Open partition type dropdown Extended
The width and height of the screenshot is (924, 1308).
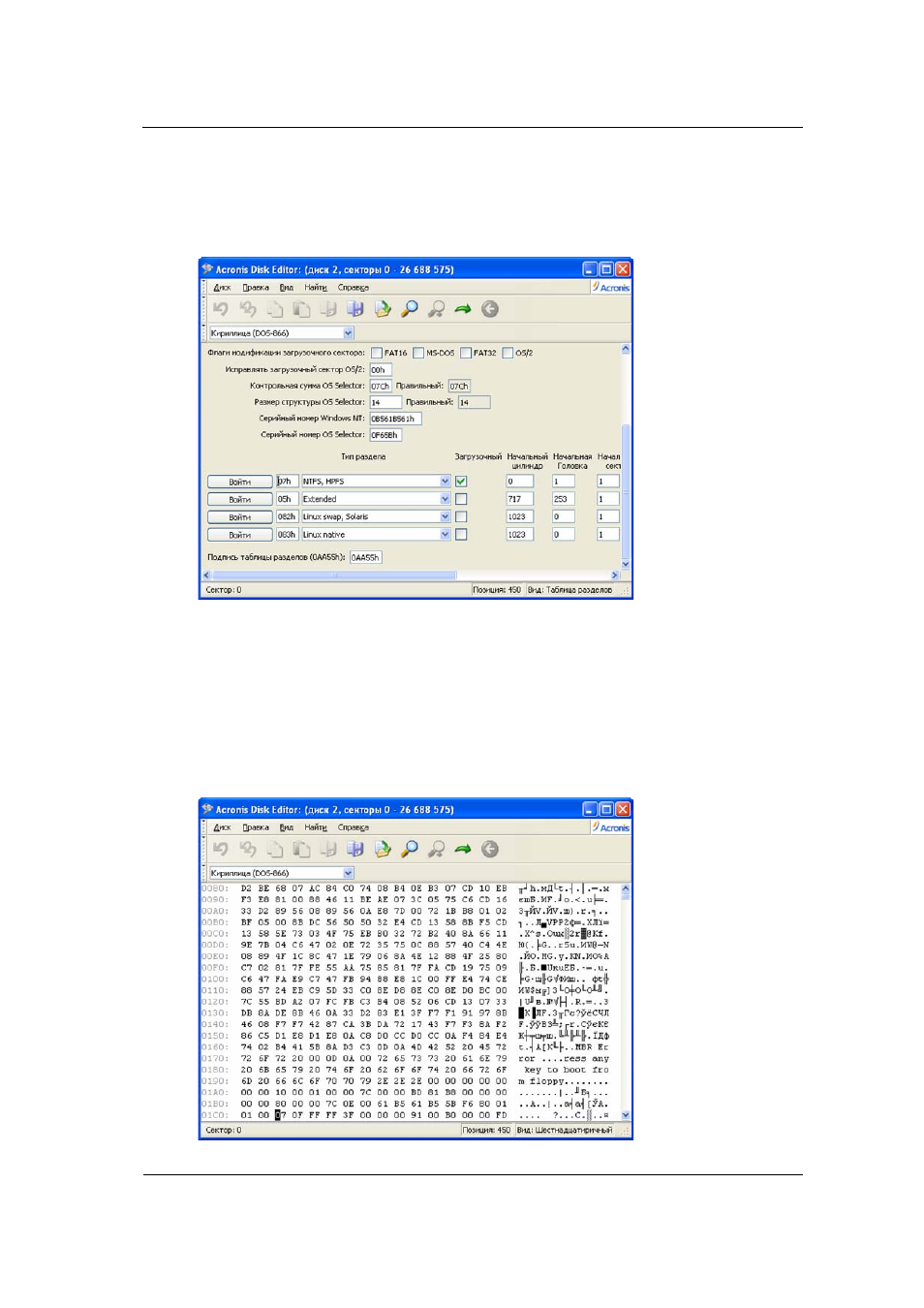[446, 499]
